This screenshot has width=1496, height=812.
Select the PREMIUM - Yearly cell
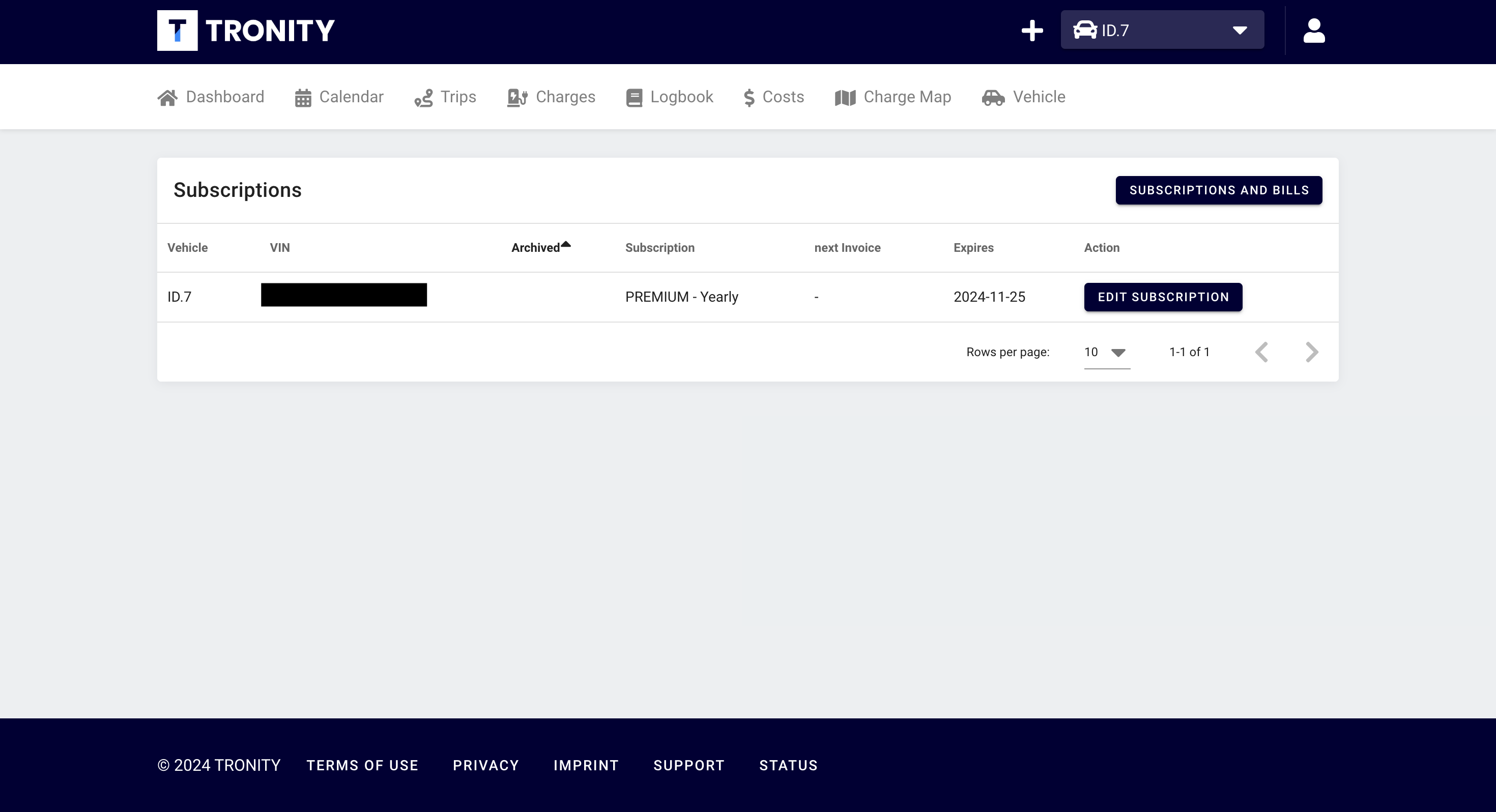pyautogui.click(x=681, y=297)
